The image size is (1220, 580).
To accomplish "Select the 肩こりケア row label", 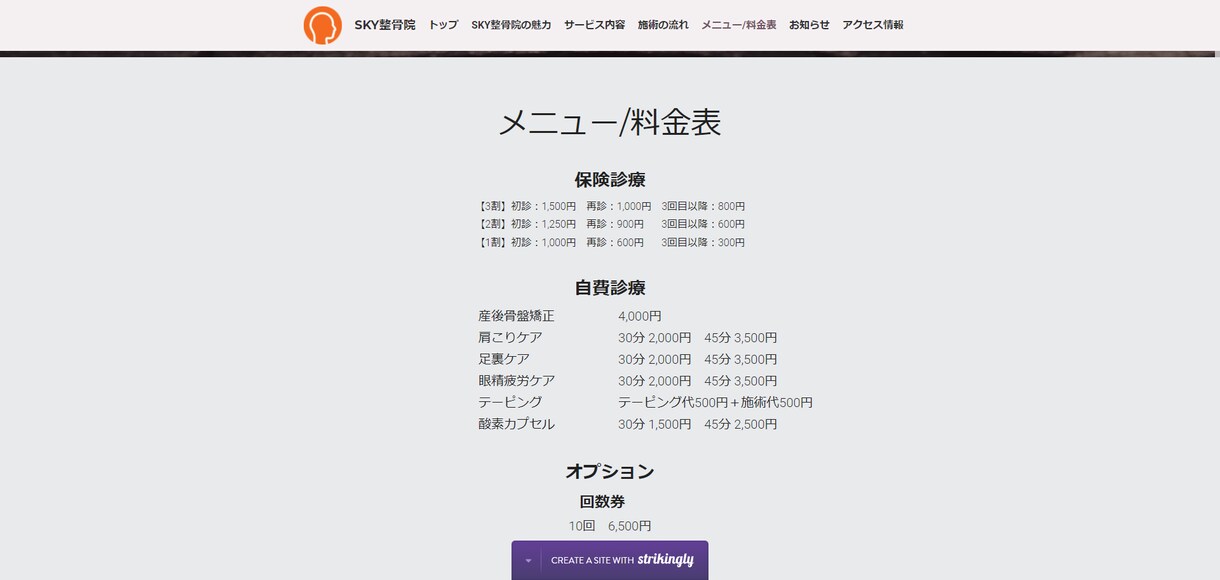I will tap(510, 338).
